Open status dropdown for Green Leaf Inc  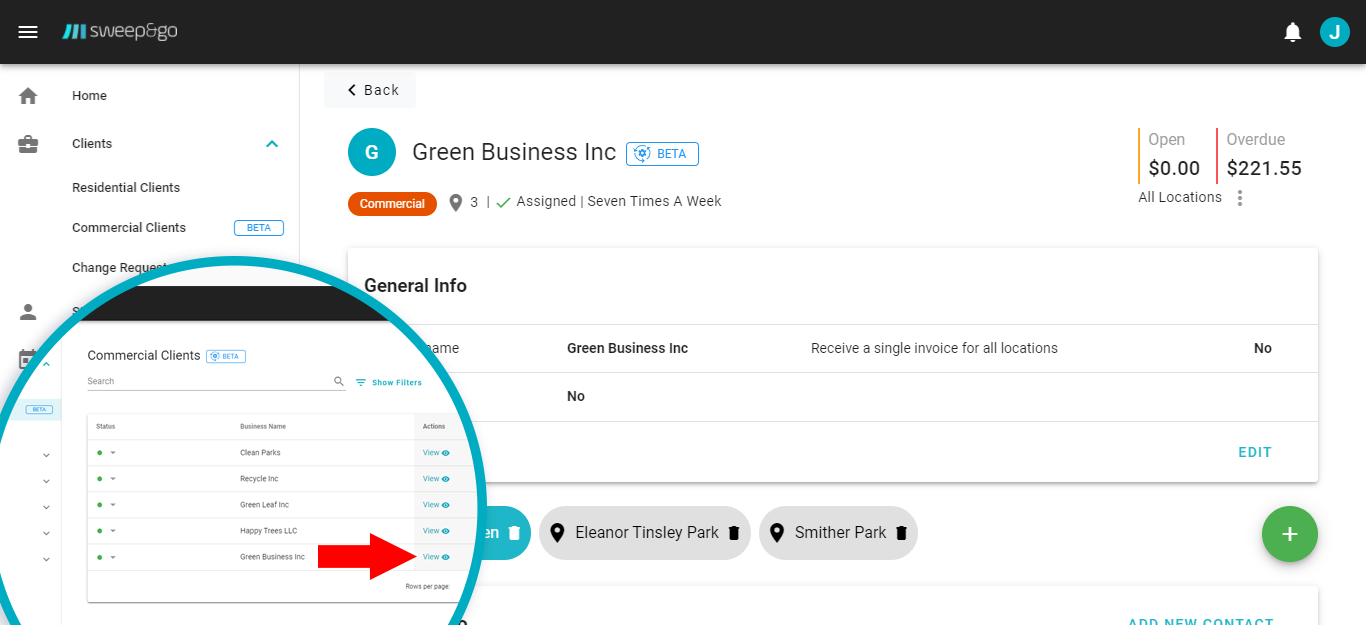[x=113, y=505]
